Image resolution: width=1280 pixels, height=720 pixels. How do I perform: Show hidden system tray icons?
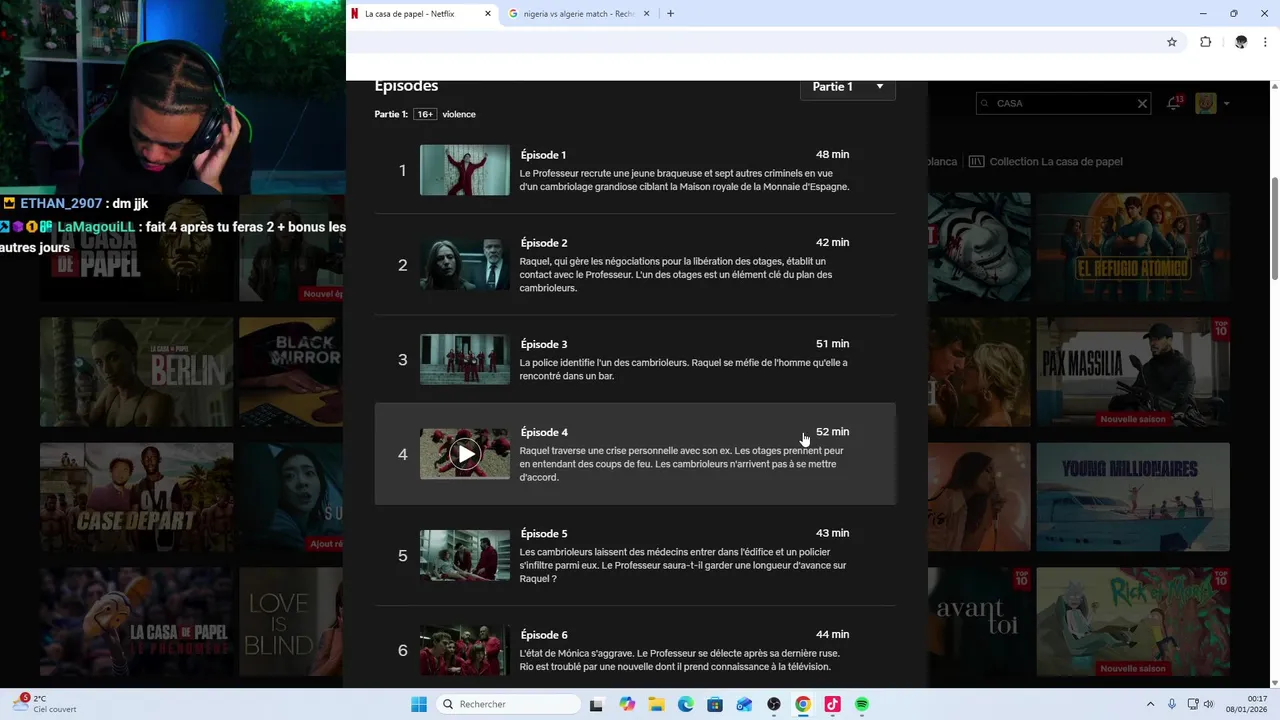(x=1150, y=704)
